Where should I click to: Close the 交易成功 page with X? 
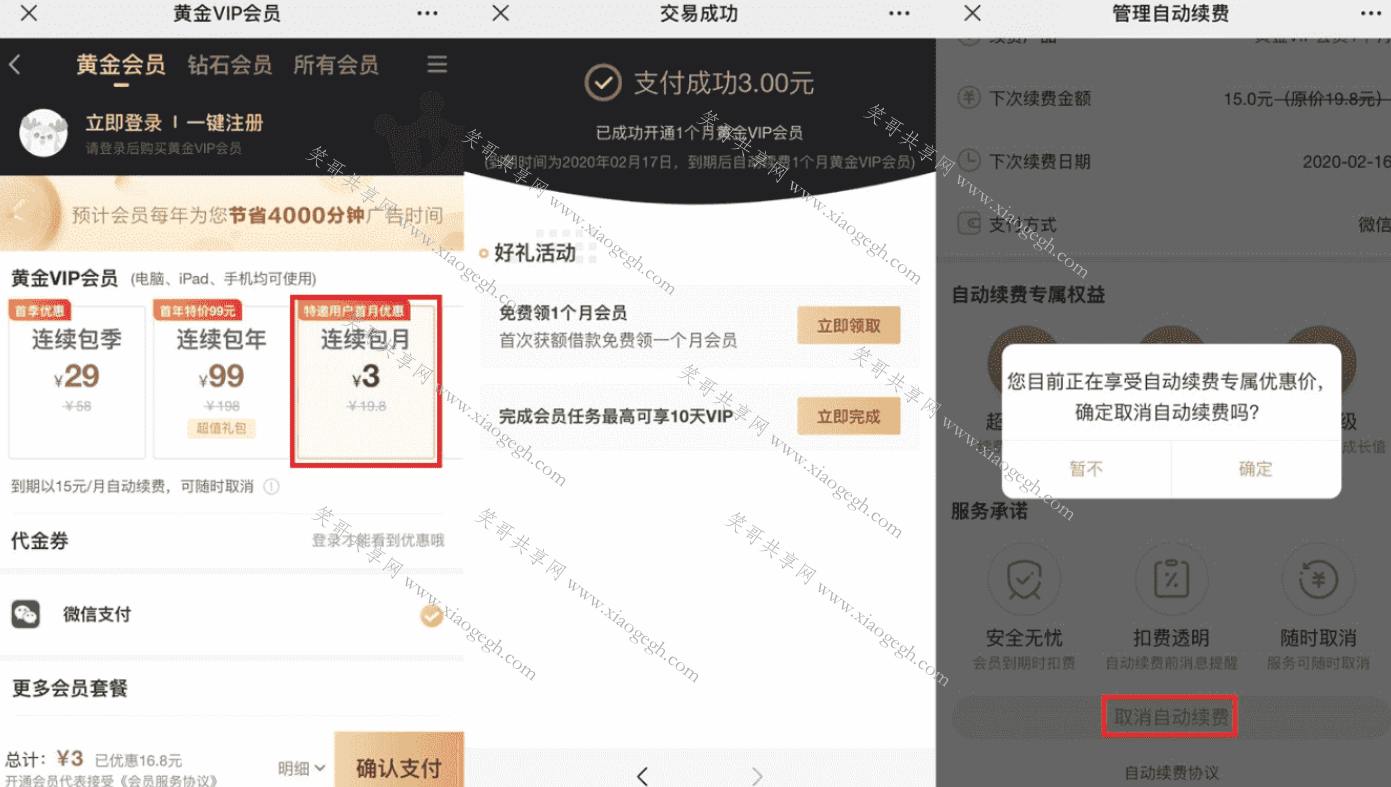(501, 13)
